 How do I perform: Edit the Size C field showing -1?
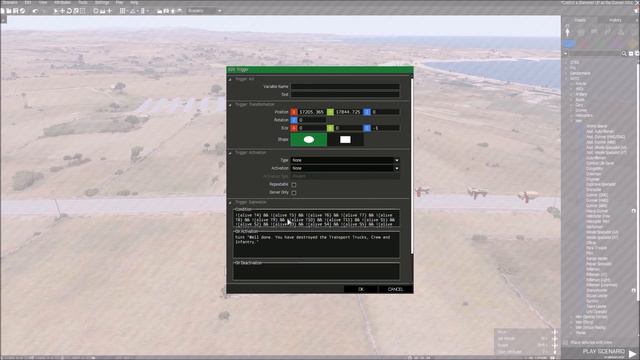pyautogui.click(x=385, y=128)
